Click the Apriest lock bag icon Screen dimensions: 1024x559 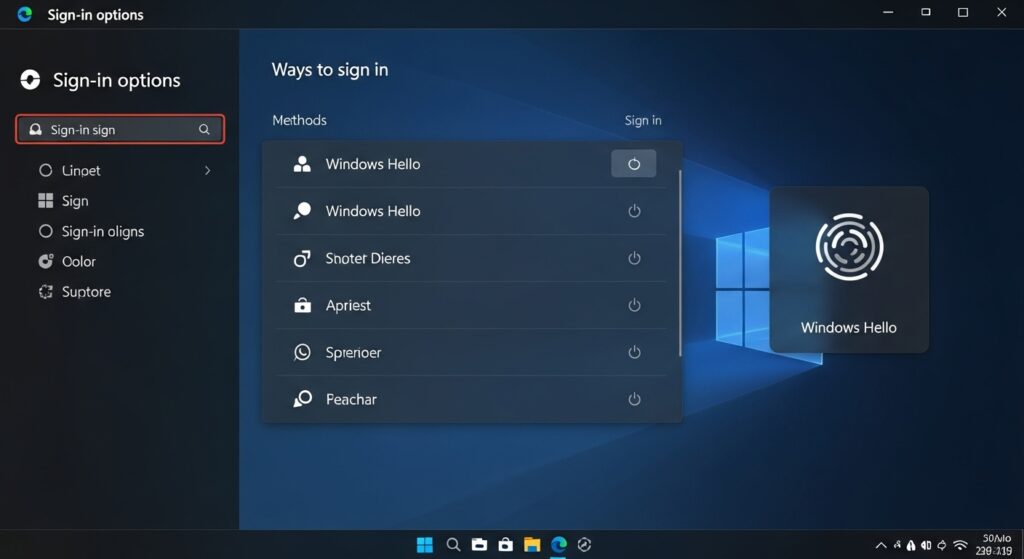pos(302,305)
